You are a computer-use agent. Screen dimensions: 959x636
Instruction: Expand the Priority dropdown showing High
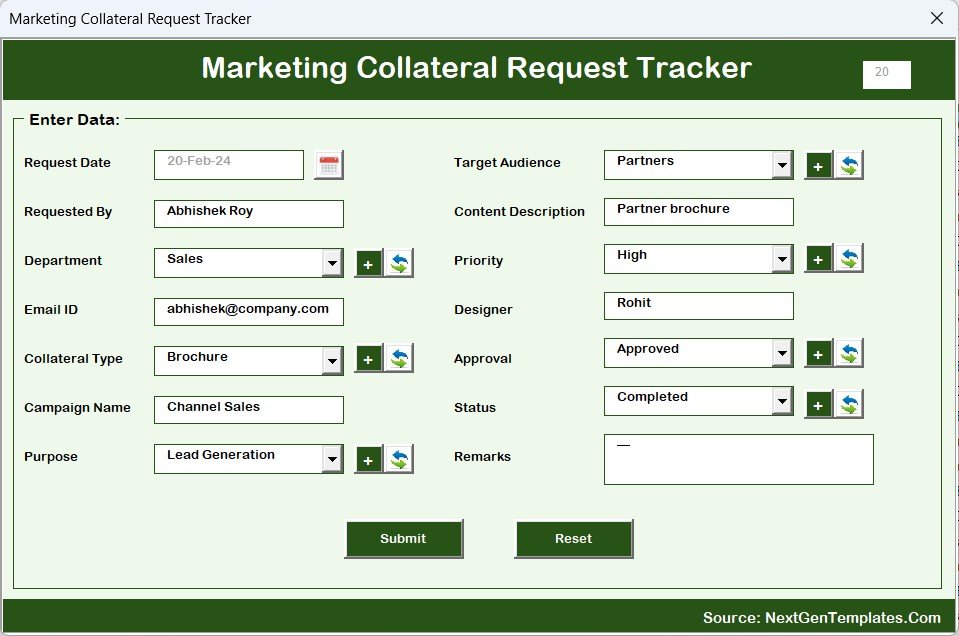(x=782, y=259)
